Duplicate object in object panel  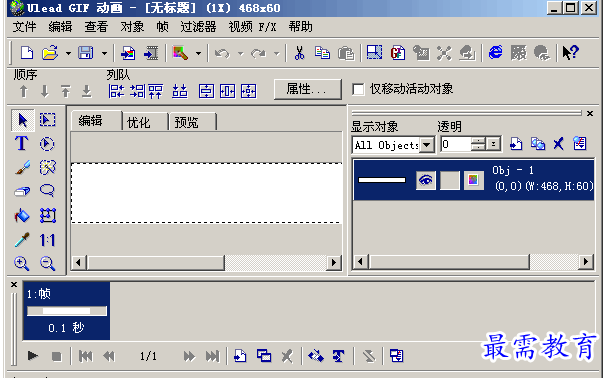click(537, 144)
